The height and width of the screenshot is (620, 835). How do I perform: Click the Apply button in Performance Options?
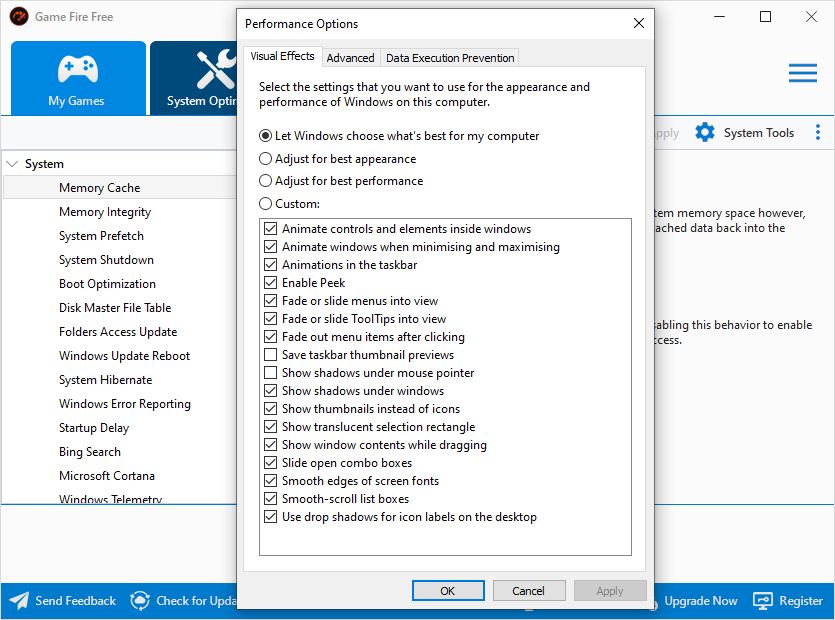610,591
